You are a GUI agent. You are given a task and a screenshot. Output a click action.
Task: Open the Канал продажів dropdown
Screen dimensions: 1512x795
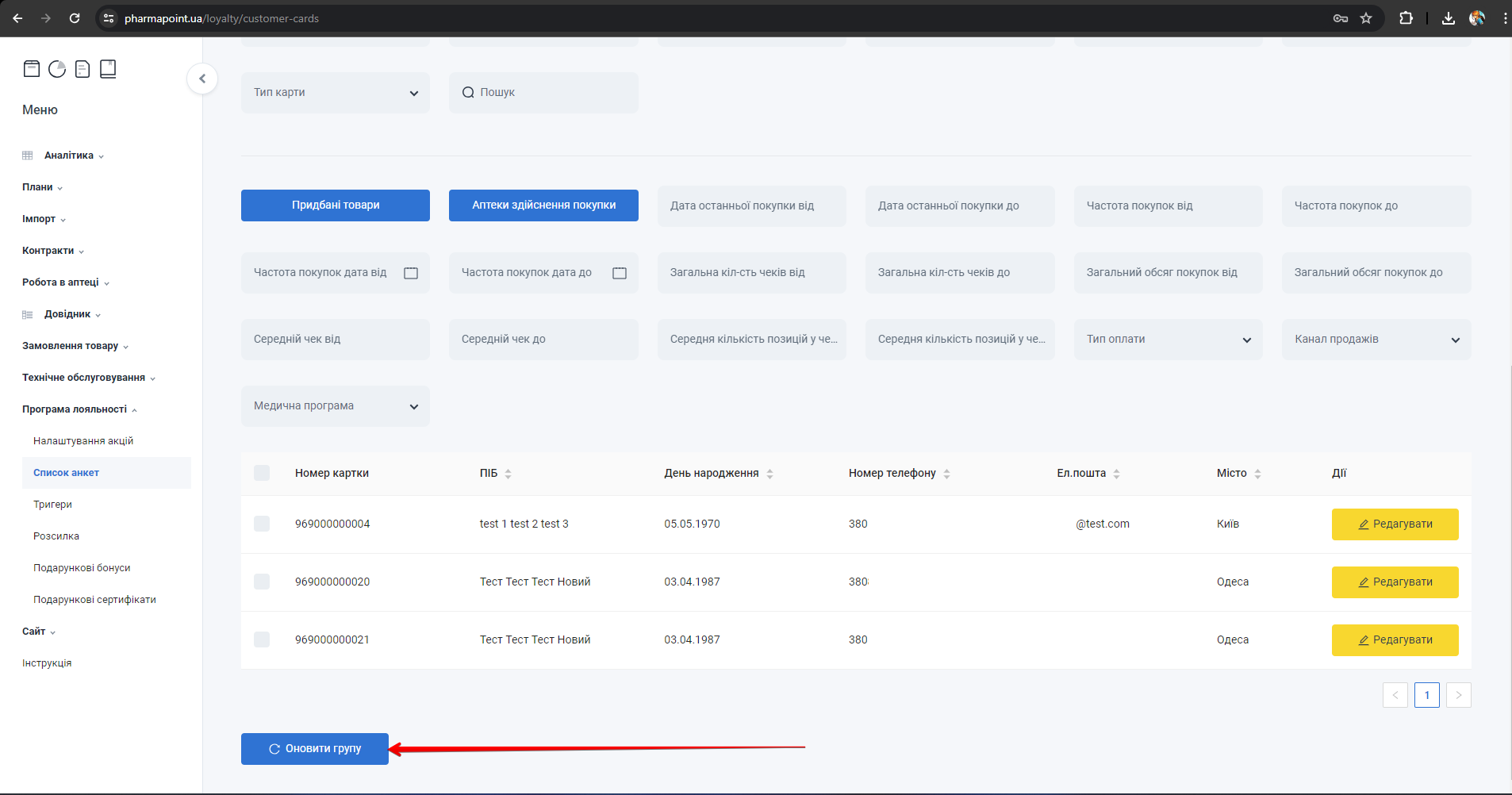(1376, 340)
